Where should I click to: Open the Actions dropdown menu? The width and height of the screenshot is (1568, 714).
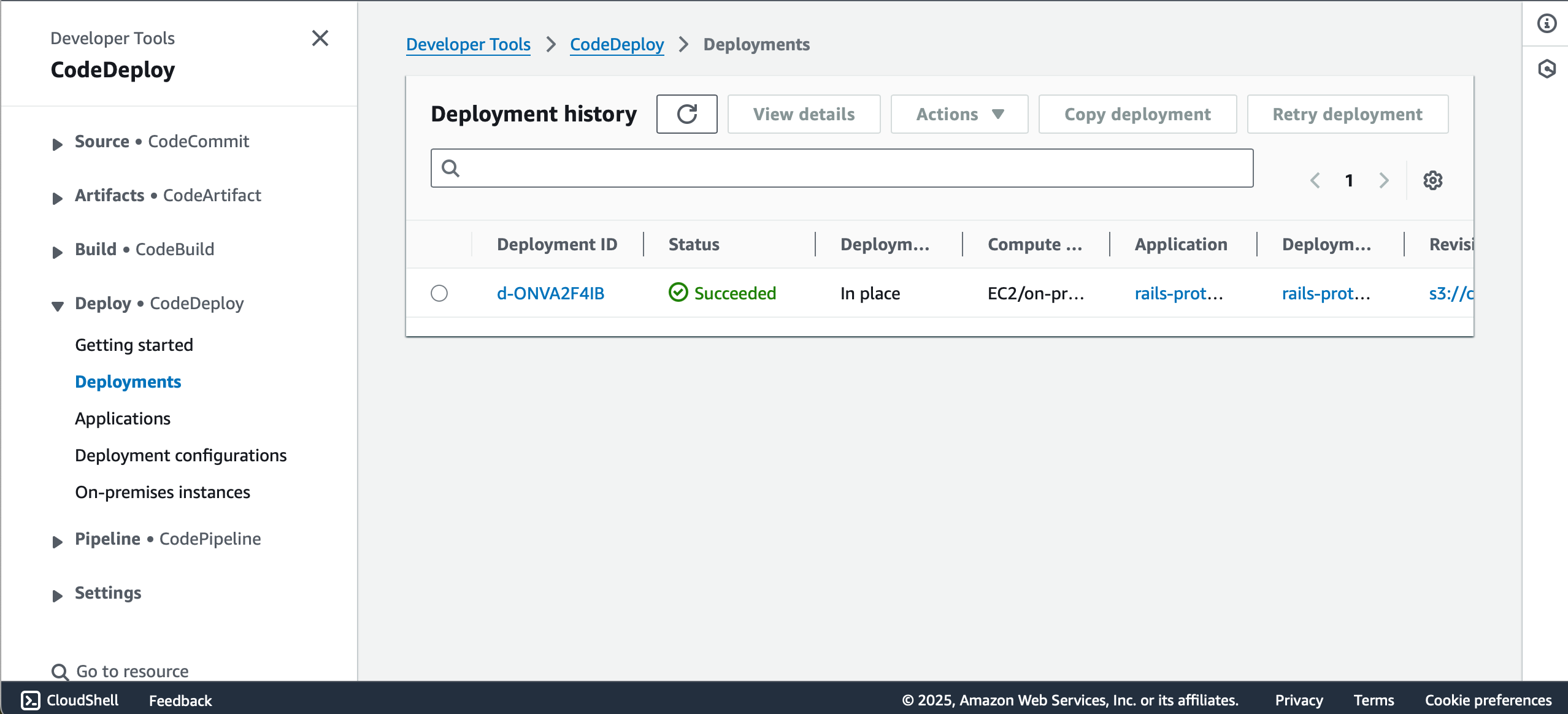point(959,114)
